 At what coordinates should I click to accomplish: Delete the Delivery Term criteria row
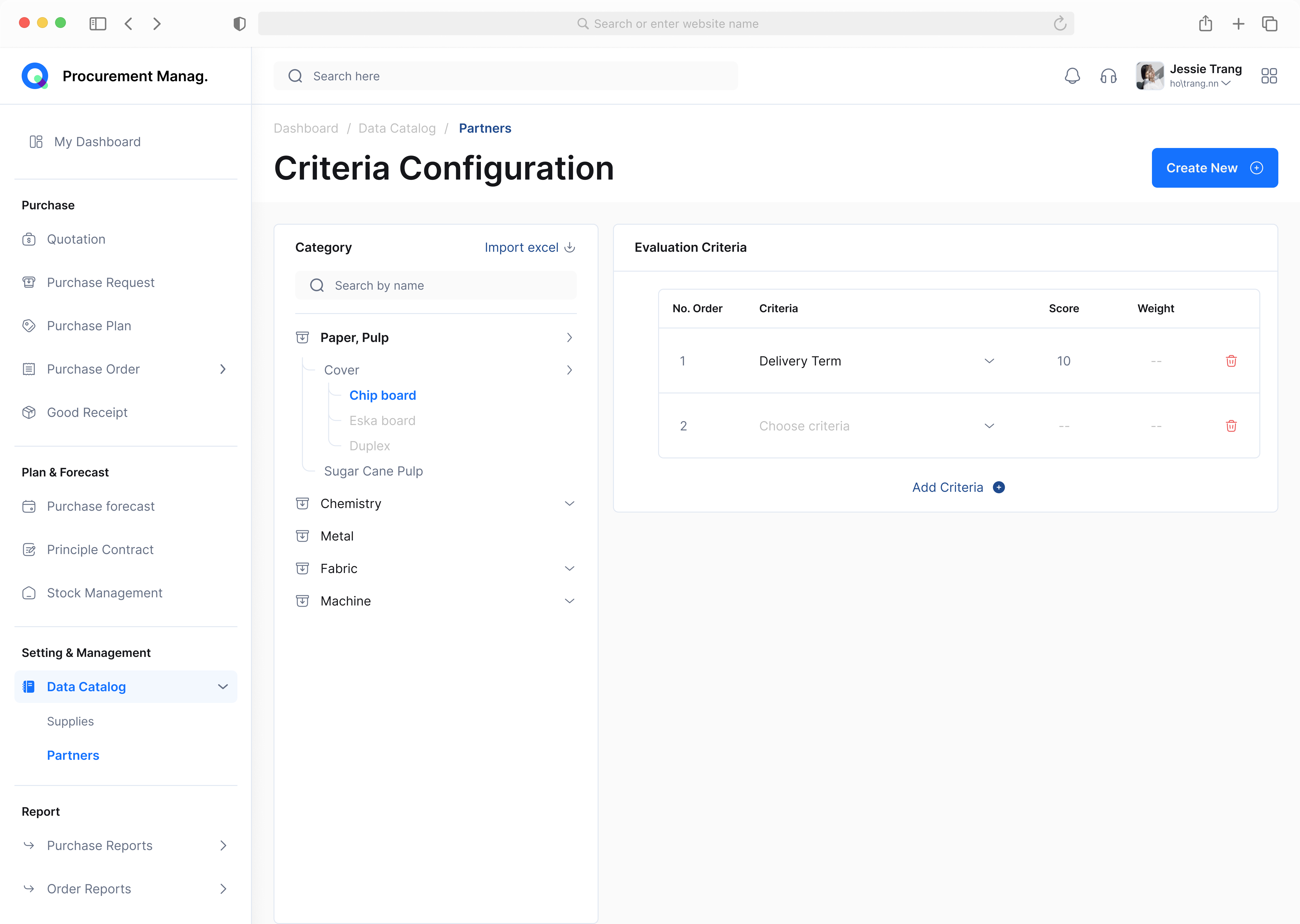point(1230,361)
